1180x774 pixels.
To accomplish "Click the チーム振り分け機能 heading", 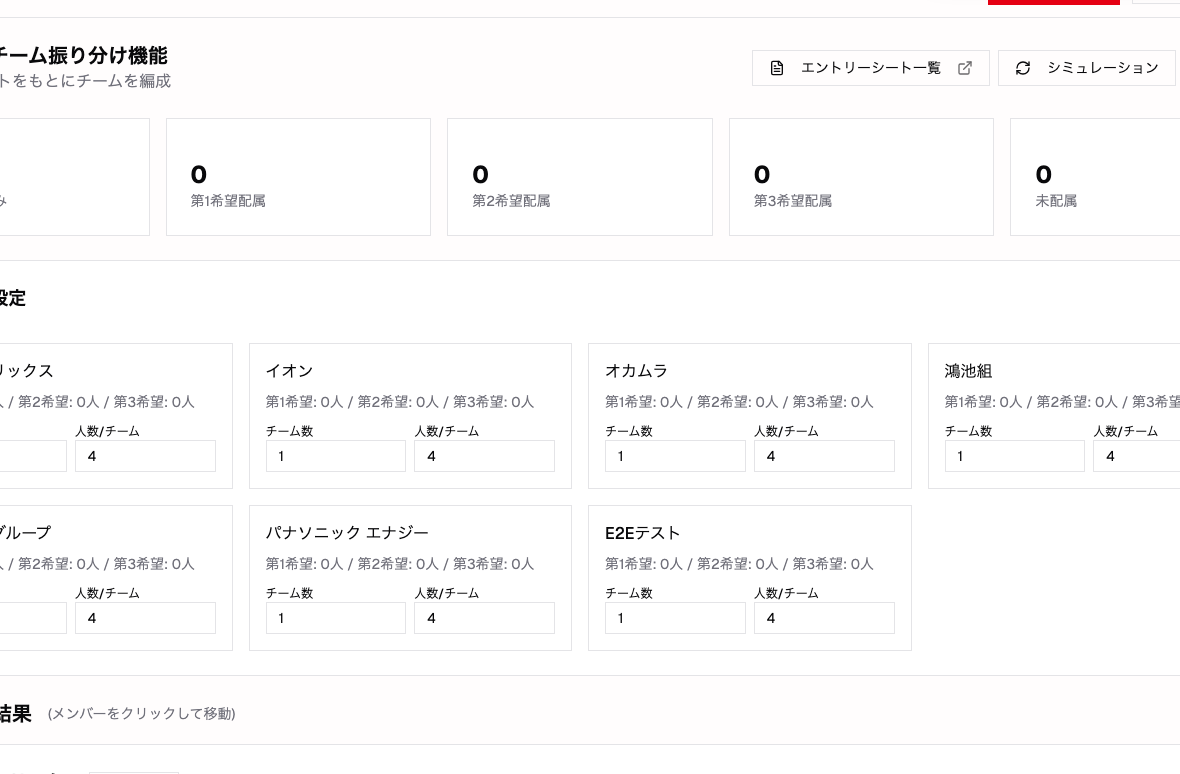I will tap(82, 56).
